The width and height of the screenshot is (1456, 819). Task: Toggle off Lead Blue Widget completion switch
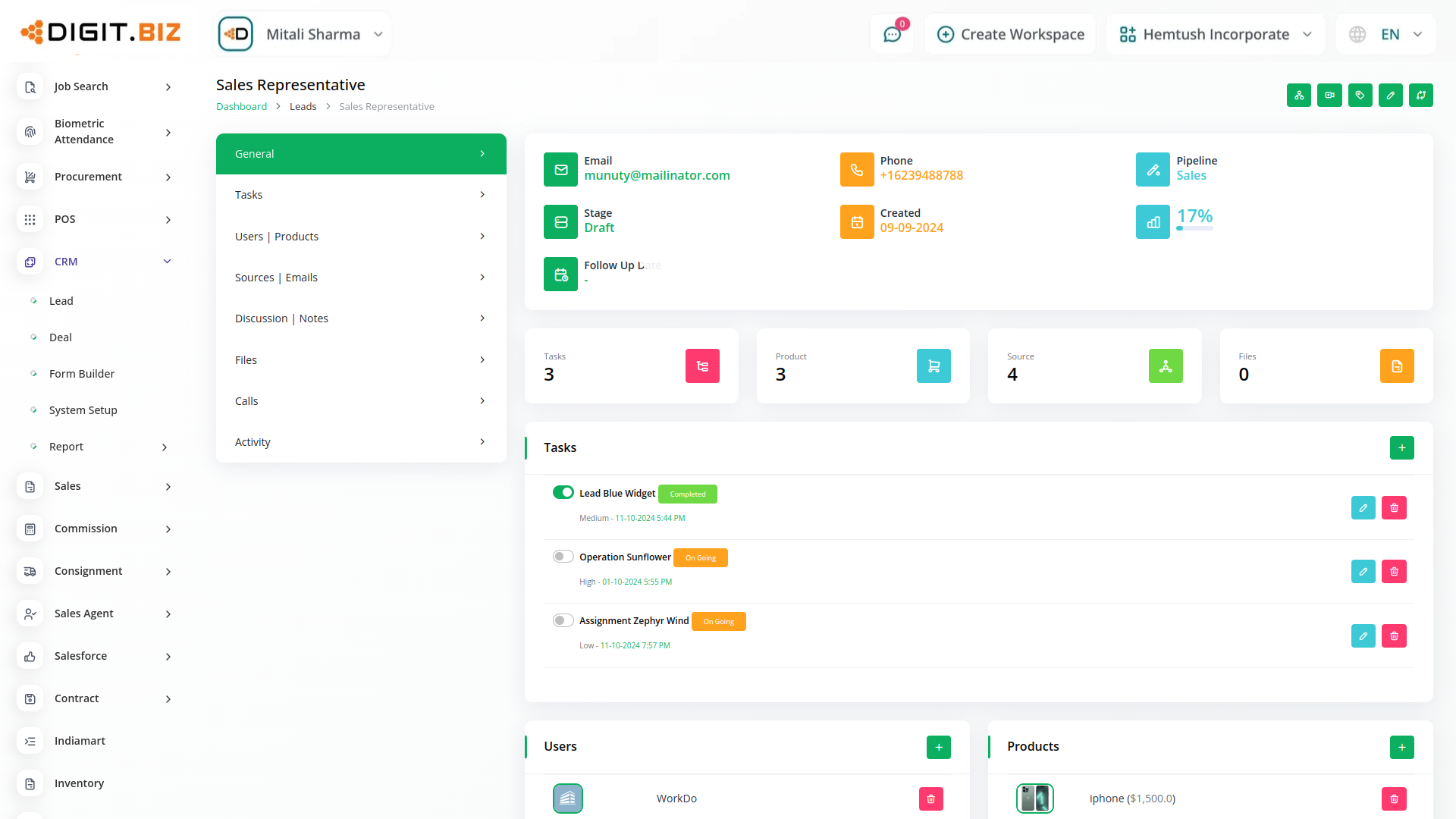tap(563, 493)
